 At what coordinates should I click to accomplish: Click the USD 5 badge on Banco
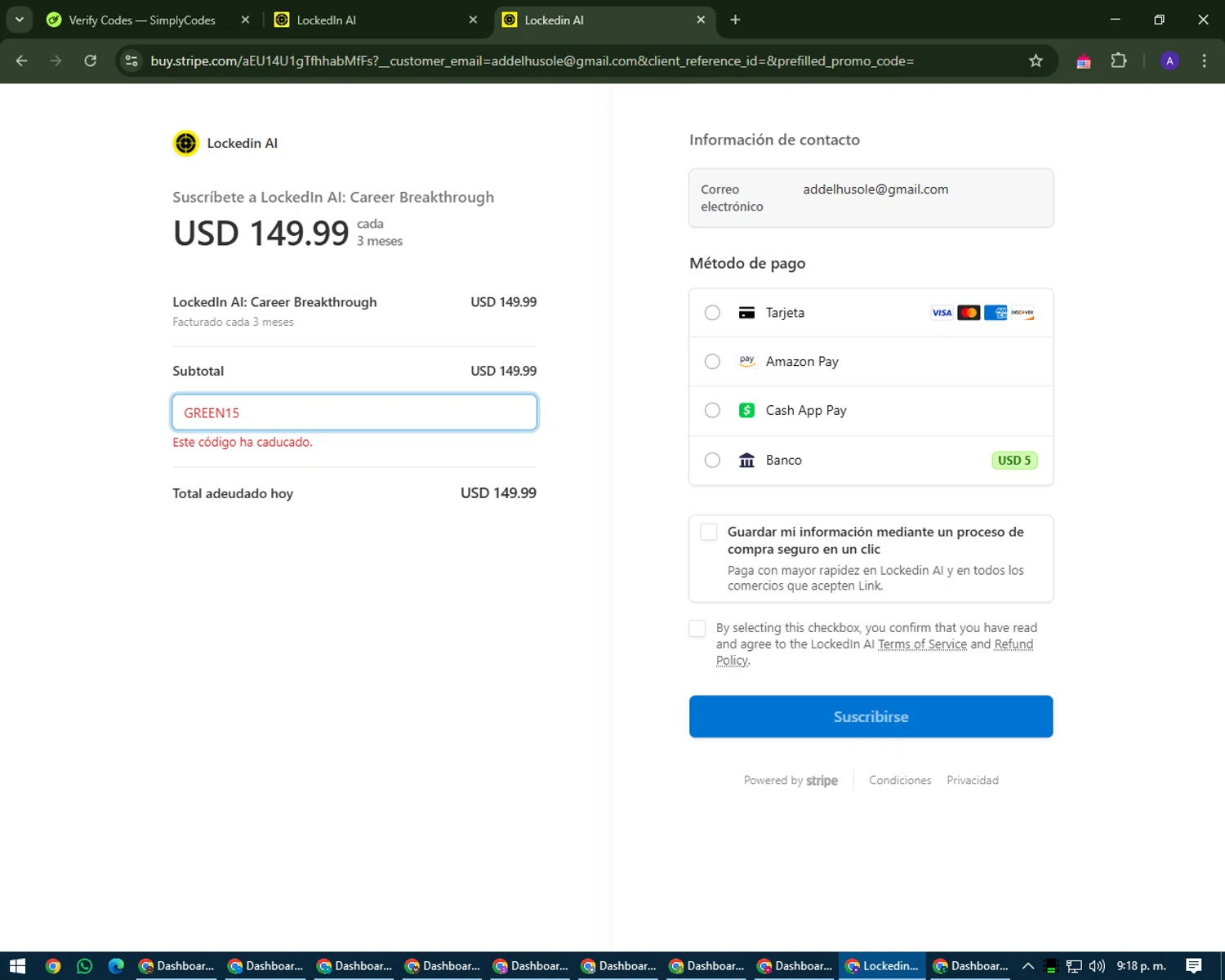click(1014, 461)
